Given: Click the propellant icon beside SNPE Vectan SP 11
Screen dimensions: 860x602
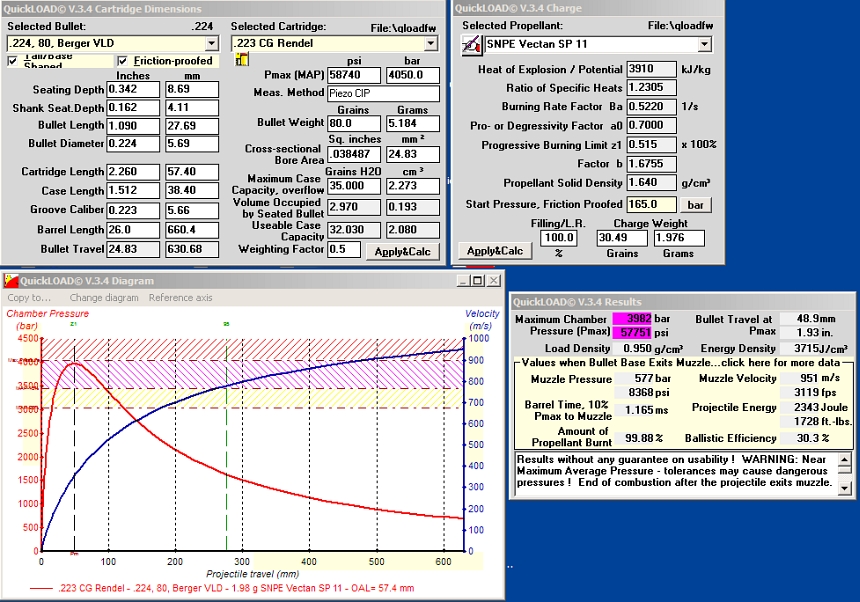Looking at the screenshot, I should coord(471,44).
